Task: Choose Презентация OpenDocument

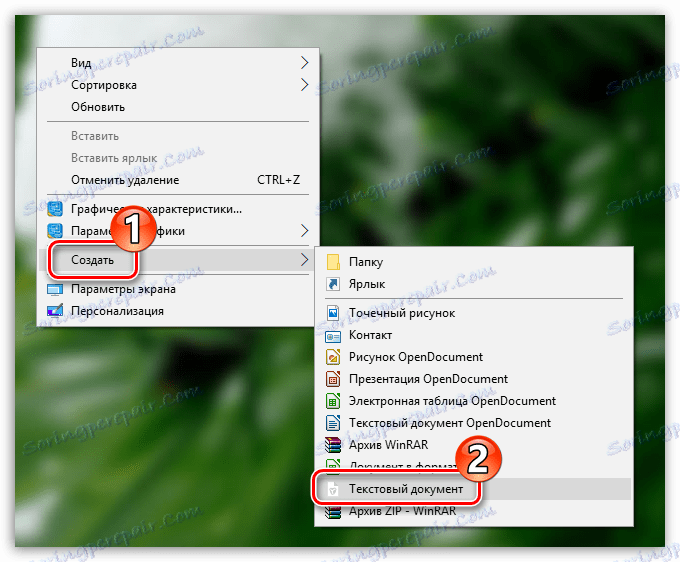Action: (474, 379)
